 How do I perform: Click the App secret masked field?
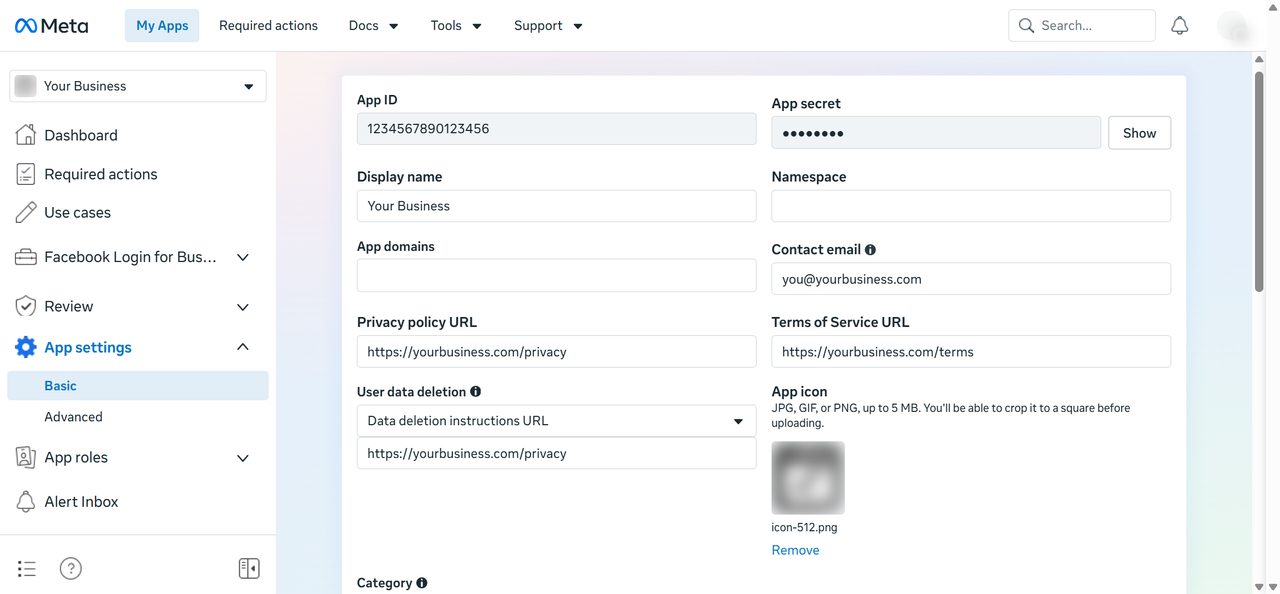[x=937, y=133]
